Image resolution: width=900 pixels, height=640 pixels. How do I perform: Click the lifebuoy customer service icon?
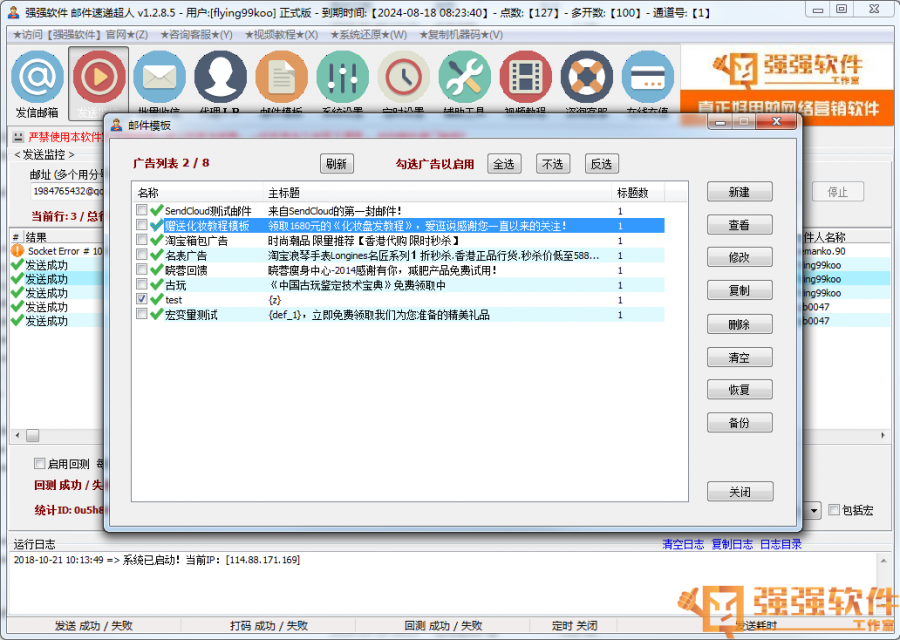pyautogui.click(x=587, y=78)
